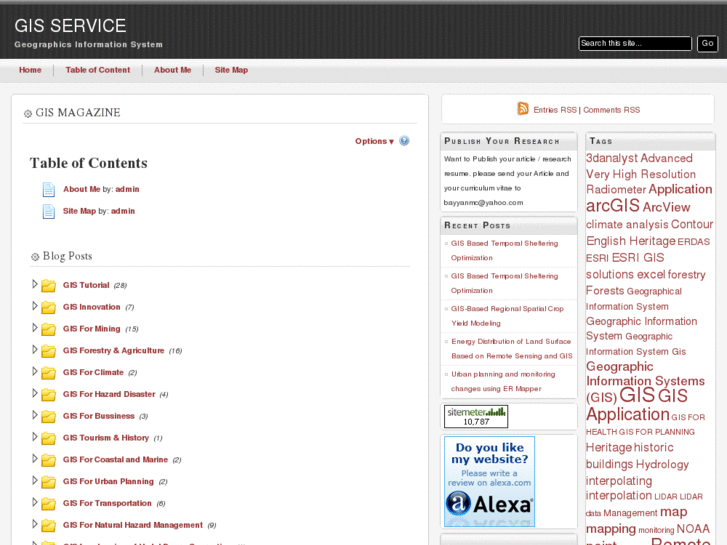
Task: Expand the GIS For Hazard Disaster category
Action: click(x=34, y=393)
